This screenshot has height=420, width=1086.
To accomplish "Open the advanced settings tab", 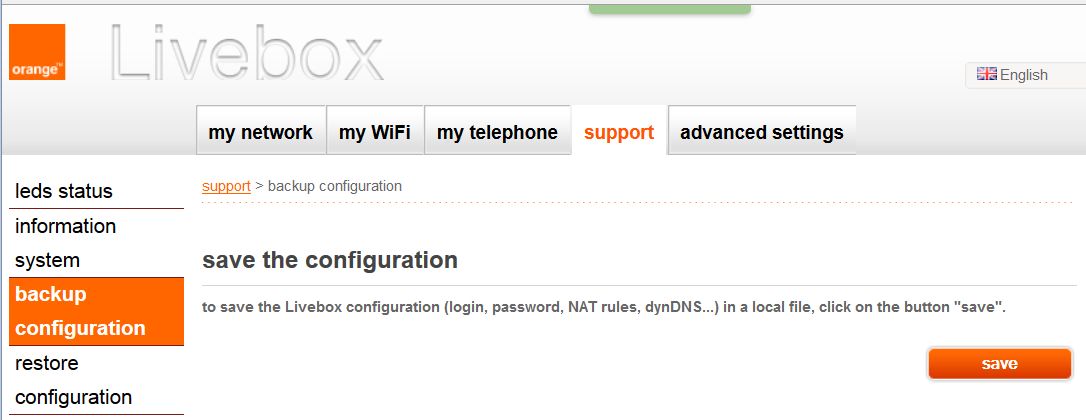I will [x=761, y=132].
